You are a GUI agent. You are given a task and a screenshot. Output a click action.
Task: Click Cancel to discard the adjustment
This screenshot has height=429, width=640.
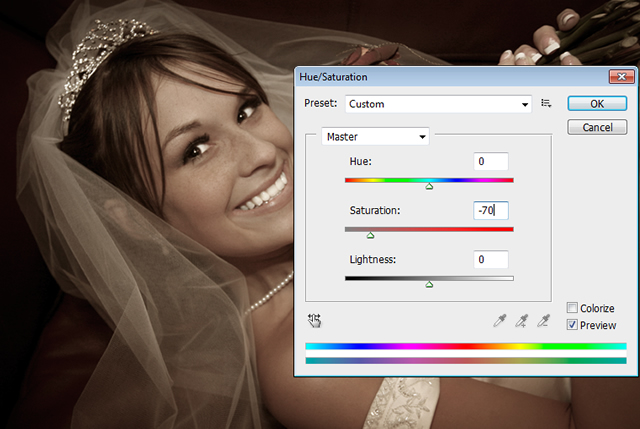(597, 127)
